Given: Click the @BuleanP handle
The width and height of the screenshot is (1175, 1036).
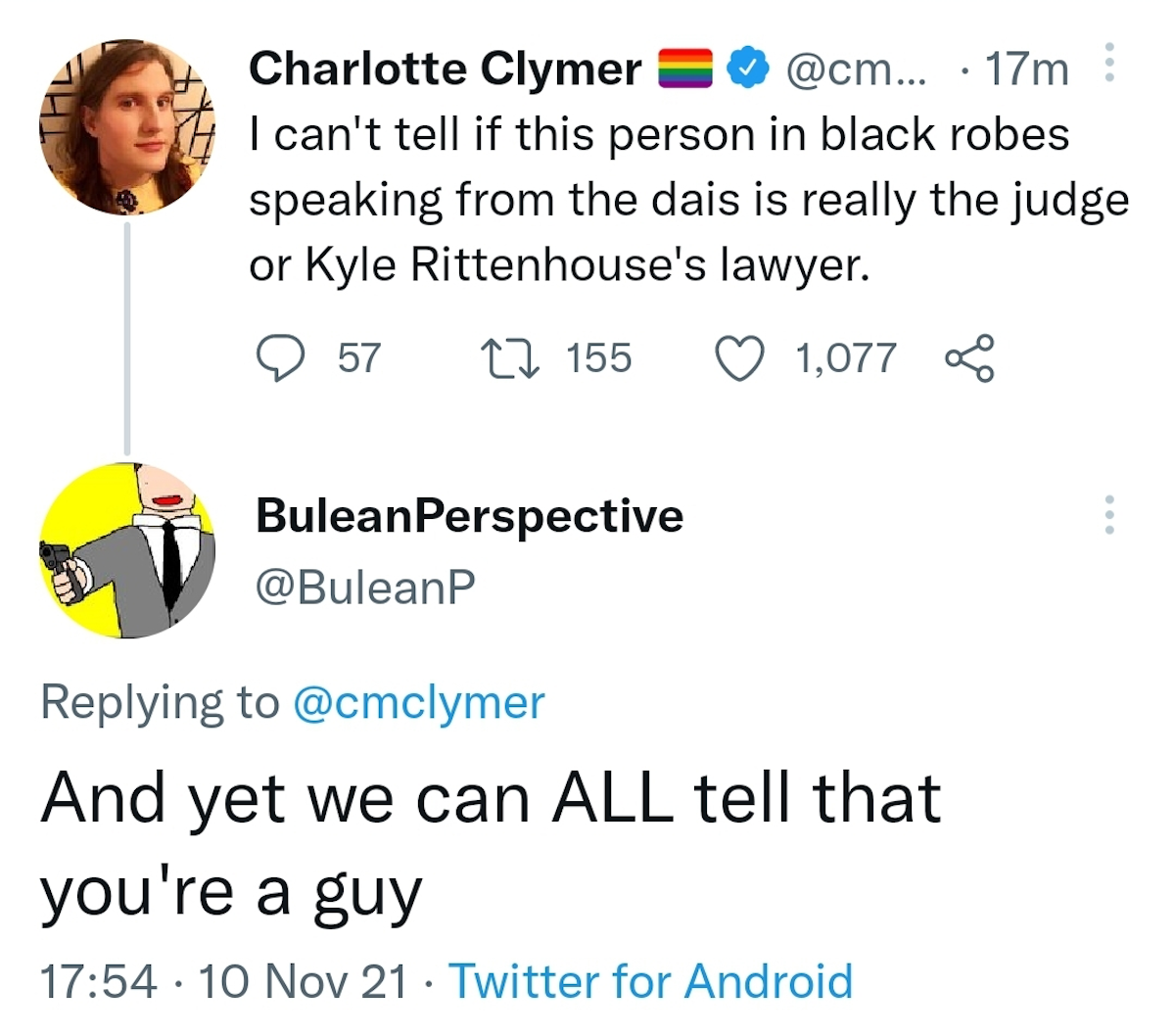Looking at the screenshot, I should pyautogui.click(x=365, y=586).
